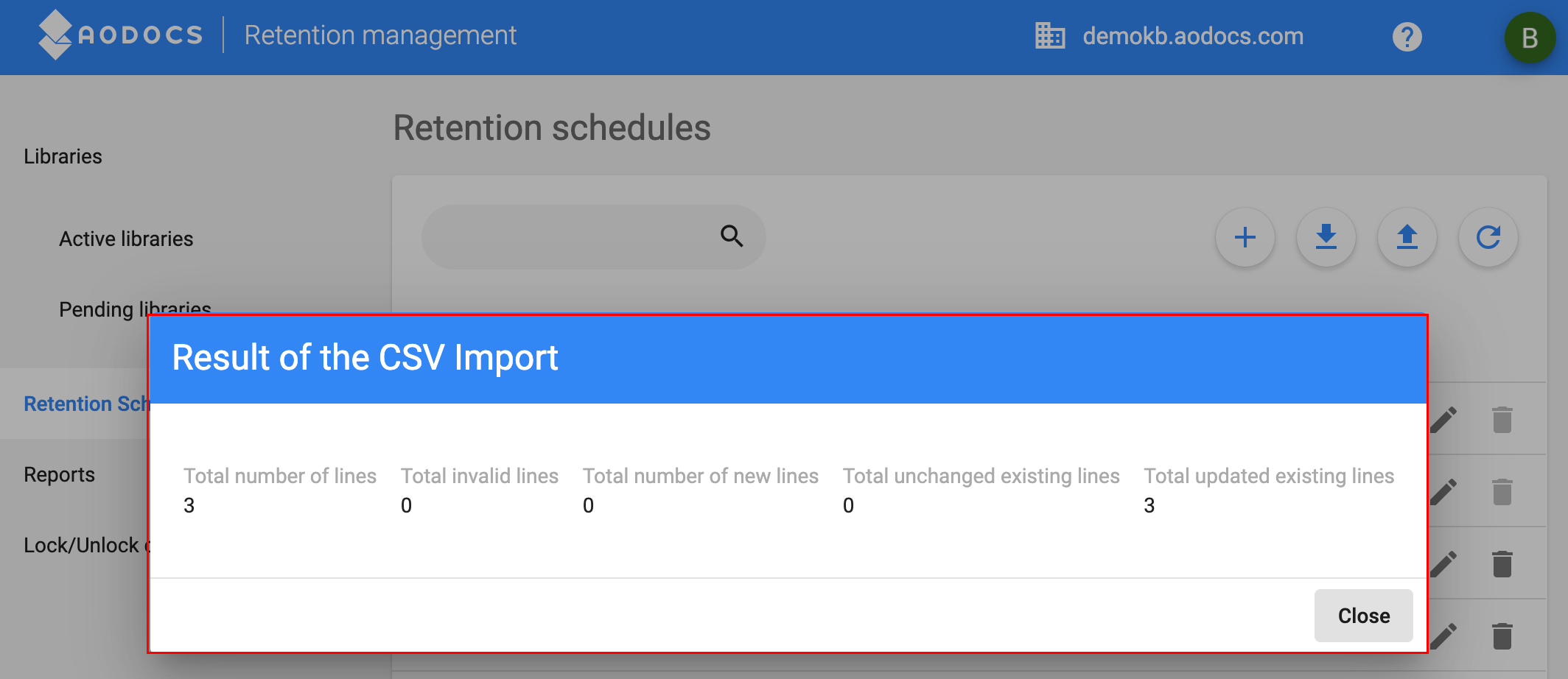Click the add retention schedule plus icon
Viewport: 1568px width, 679px height.
point(1245,237)
